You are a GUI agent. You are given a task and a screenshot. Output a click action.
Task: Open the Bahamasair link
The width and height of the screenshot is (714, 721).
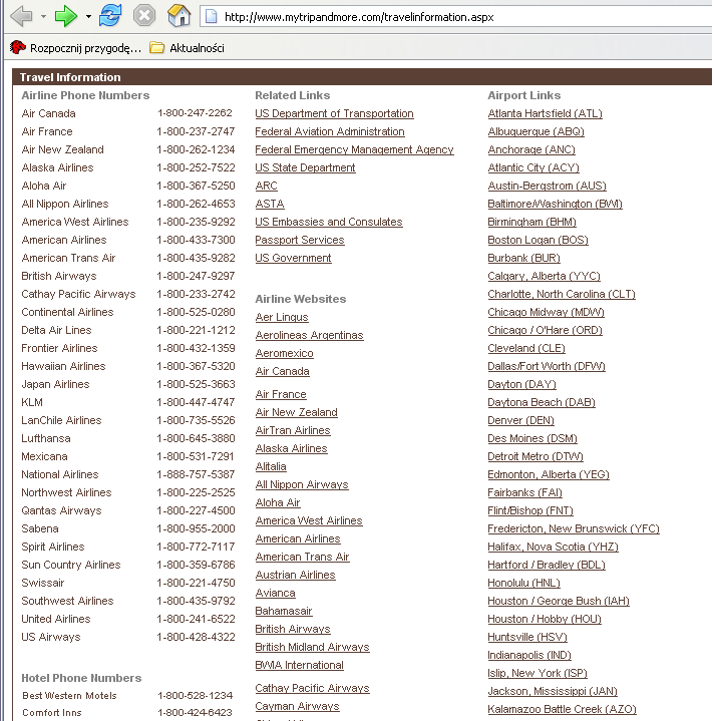point(284,611)
